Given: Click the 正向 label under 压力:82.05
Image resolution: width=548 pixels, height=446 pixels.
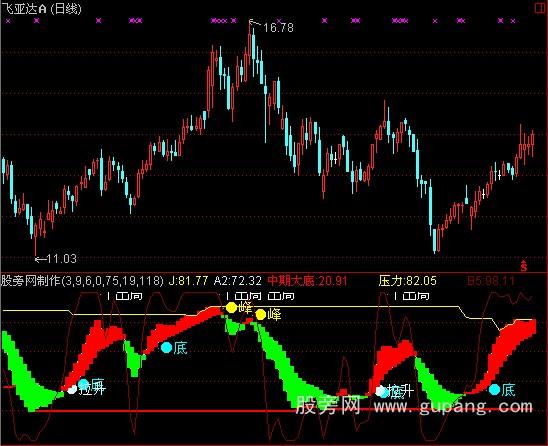Looking at the screenshot, I should pyautogui.click(x=416, y=296).
